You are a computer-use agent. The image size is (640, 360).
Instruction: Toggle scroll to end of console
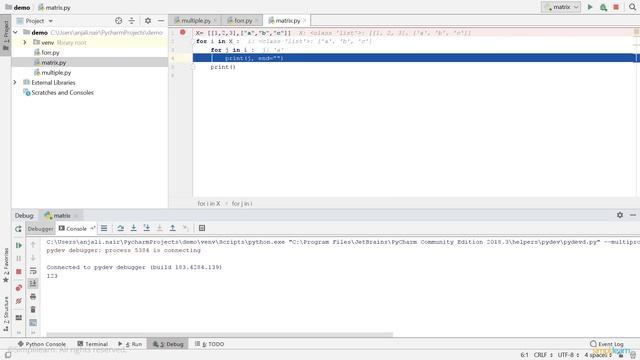tap(33, 283)
